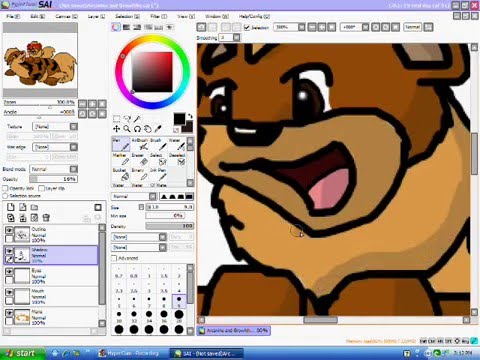Delete the selected layer with trash icon
The image size is (480, 360).
46,218
